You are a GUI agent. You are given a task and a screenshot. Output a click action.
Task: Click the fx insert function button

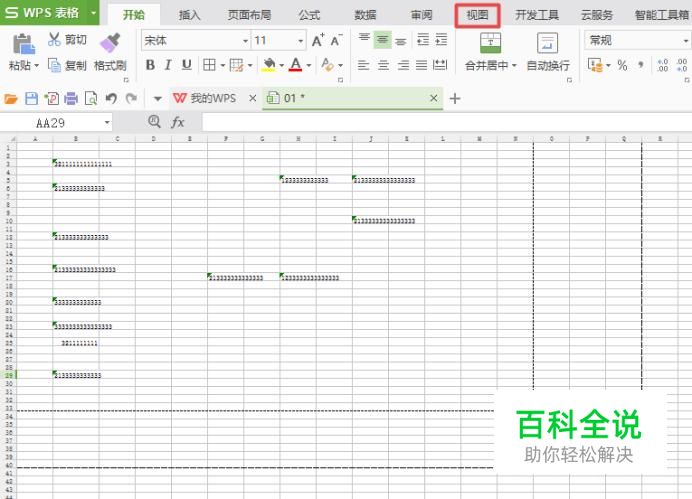pyautogui.click(x=177, y=122)
